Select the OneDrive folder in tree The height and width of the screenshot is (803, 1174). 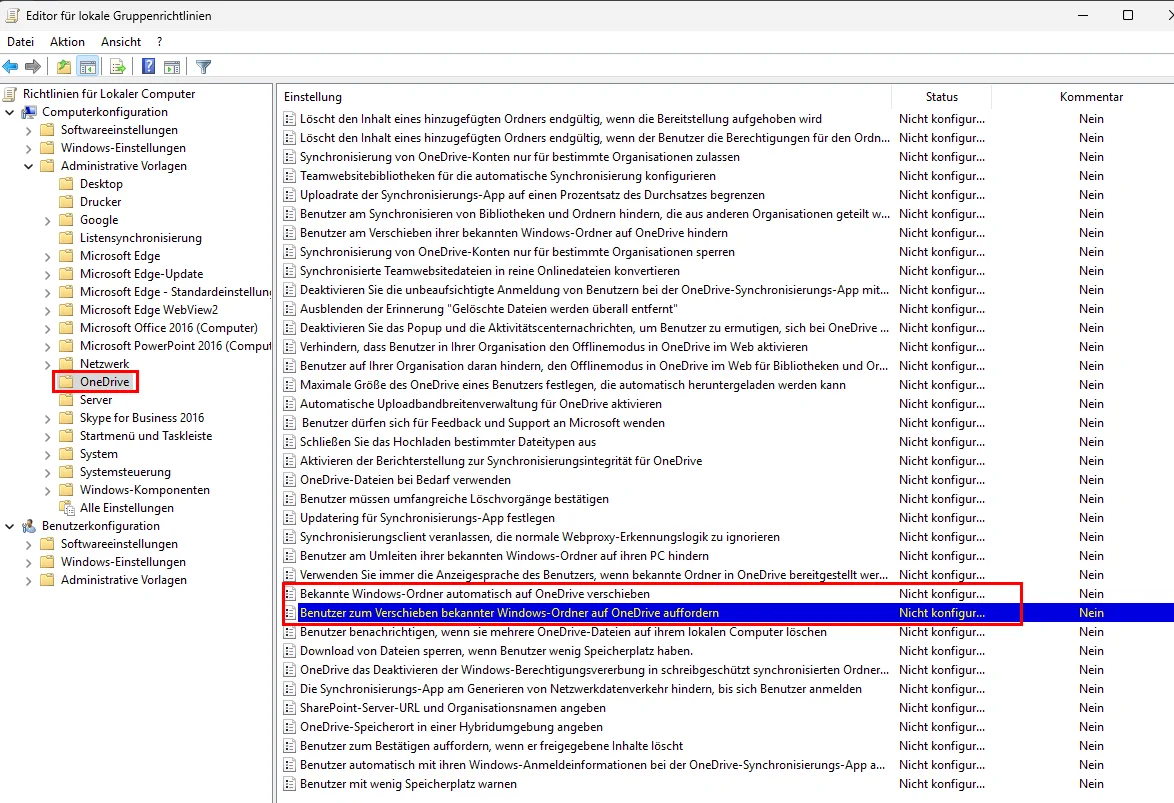105,382
